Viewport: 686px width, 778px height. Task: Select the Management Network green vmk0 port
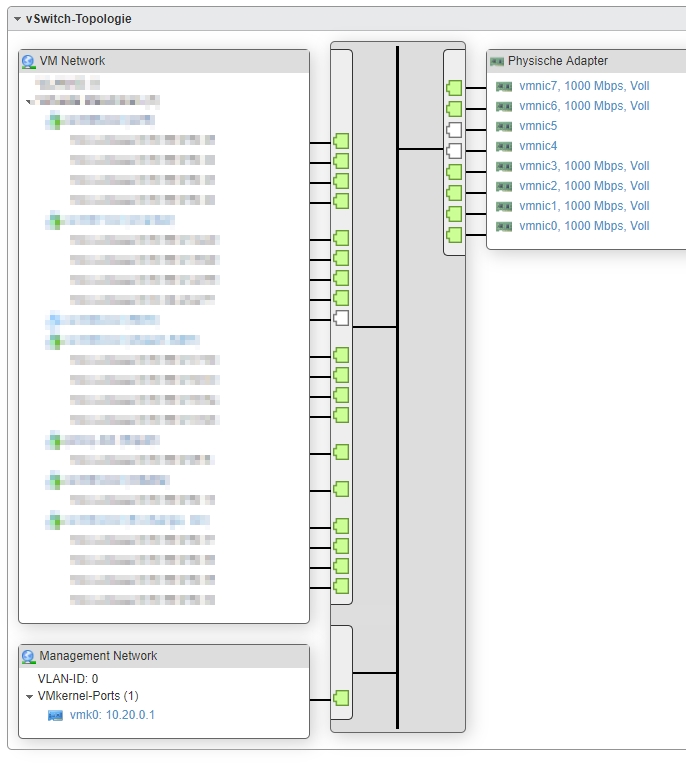coord(341,698)
